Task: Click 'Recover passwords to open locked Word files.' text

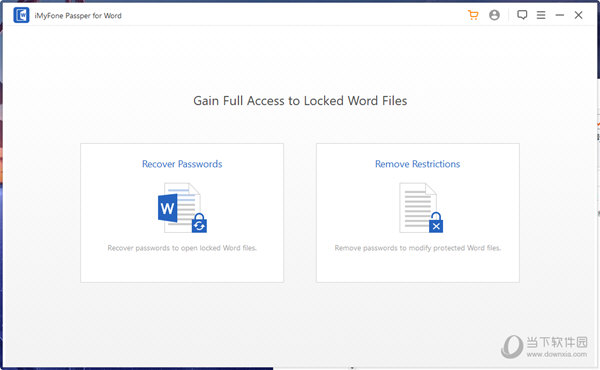Action: click(182, 248)
